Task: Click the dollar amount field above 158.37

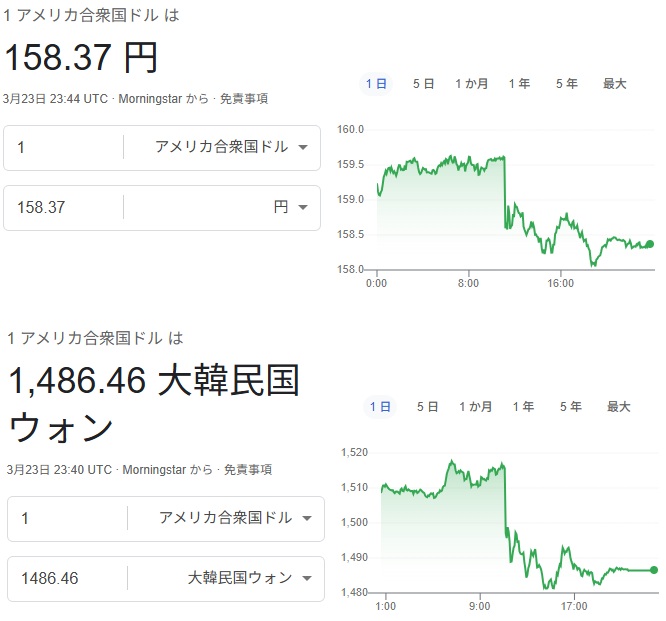Action: coord(65,147)
